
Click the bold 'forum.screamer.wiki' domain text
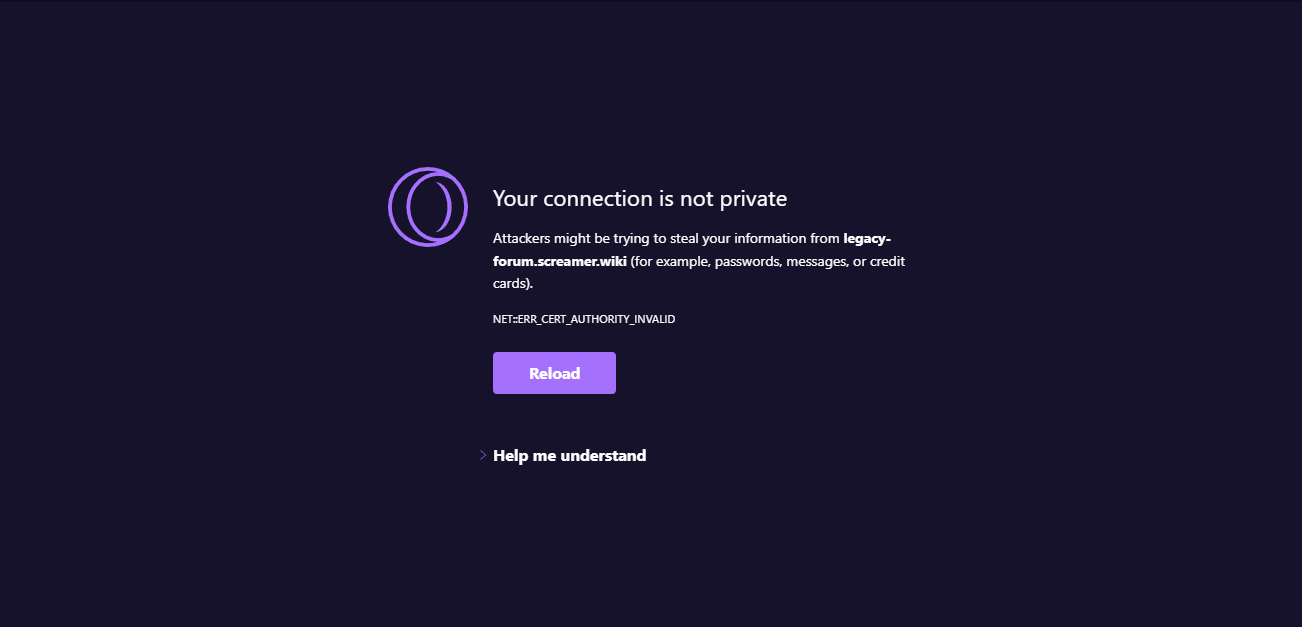559,261
